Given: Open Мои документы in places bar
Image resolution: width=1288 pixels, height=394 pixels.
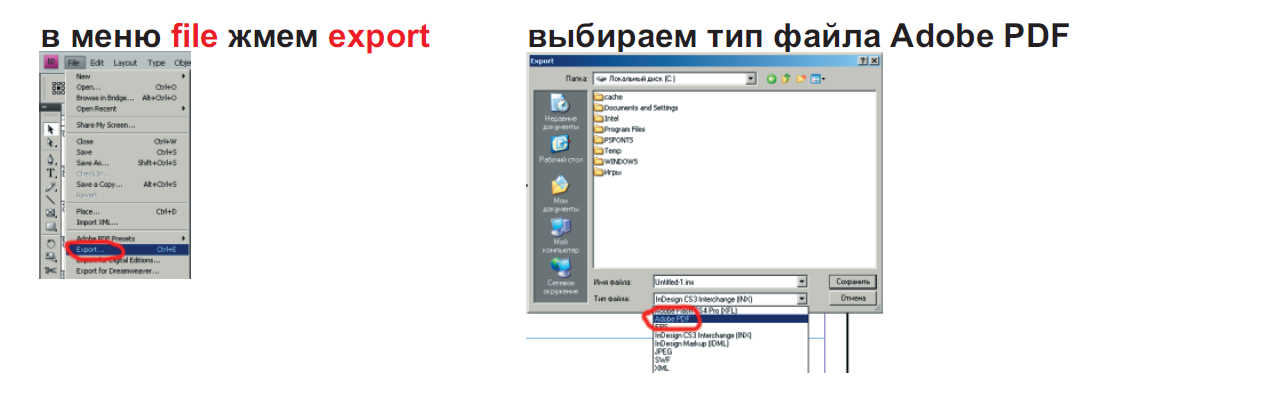Looking at the screenshot, I should (560, 194).
